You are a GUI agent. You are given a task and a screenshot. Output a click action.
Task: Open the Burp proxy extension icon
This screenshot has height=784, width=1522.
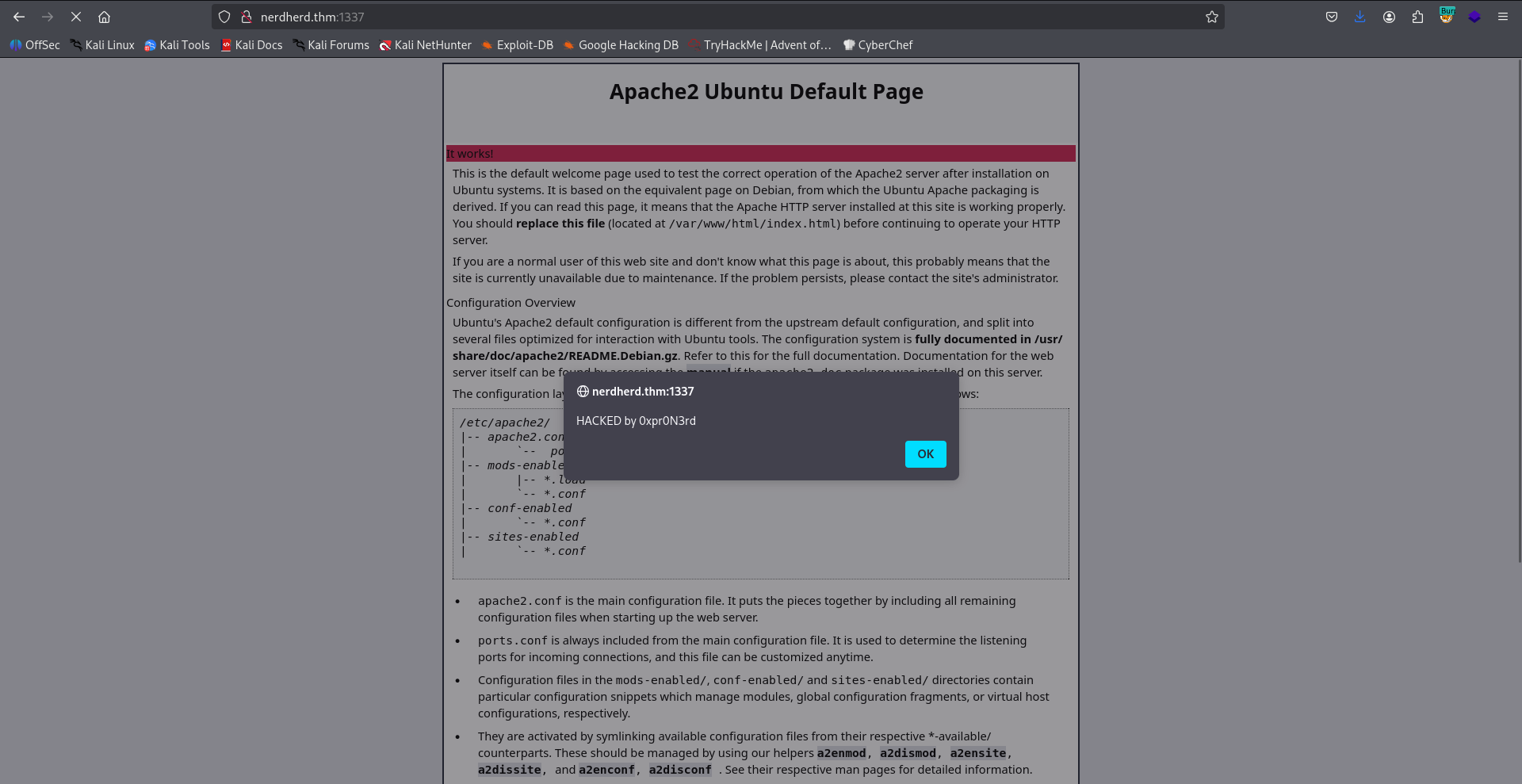(x=1447, y=16)
